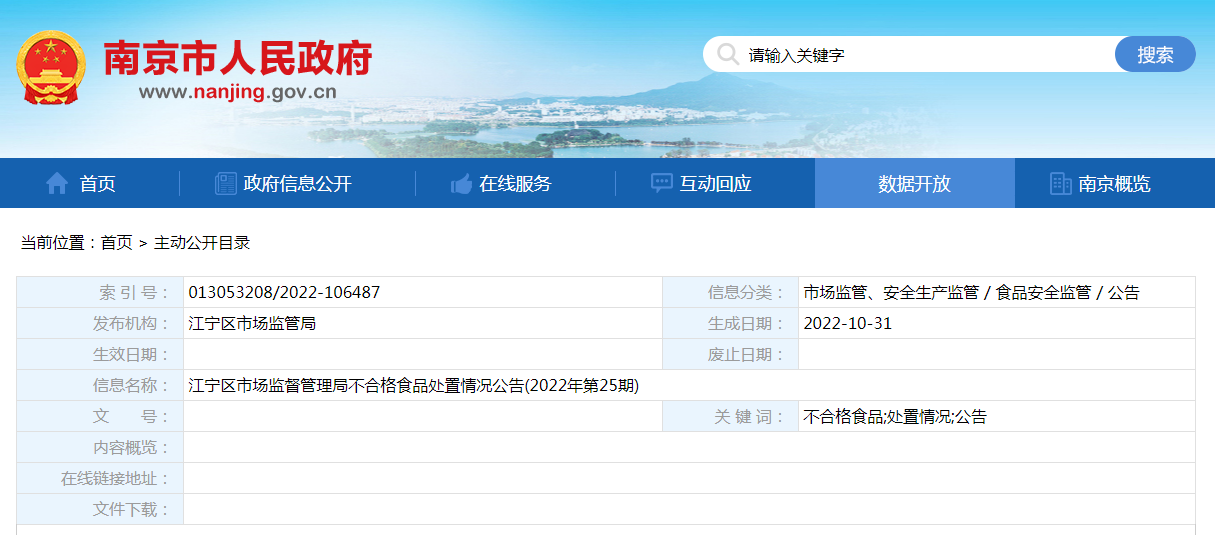This screenshot has width=1215, height=535.
Task: Select the chat bubble icon beside 互动回应
Action: [x=662, y=184]
